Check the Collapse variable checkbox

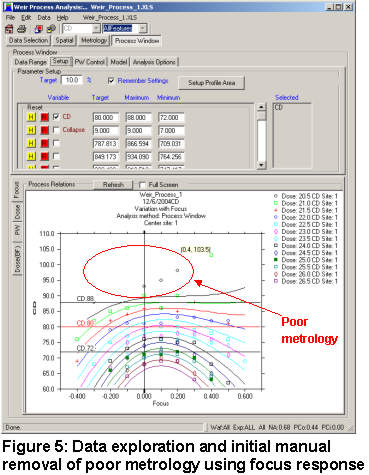(56, 130)
